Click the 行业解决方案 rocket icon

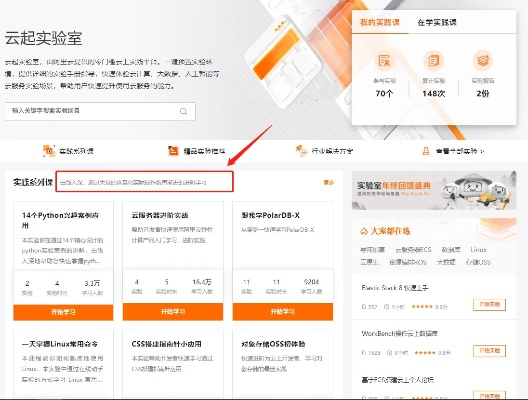click(301, 151)
